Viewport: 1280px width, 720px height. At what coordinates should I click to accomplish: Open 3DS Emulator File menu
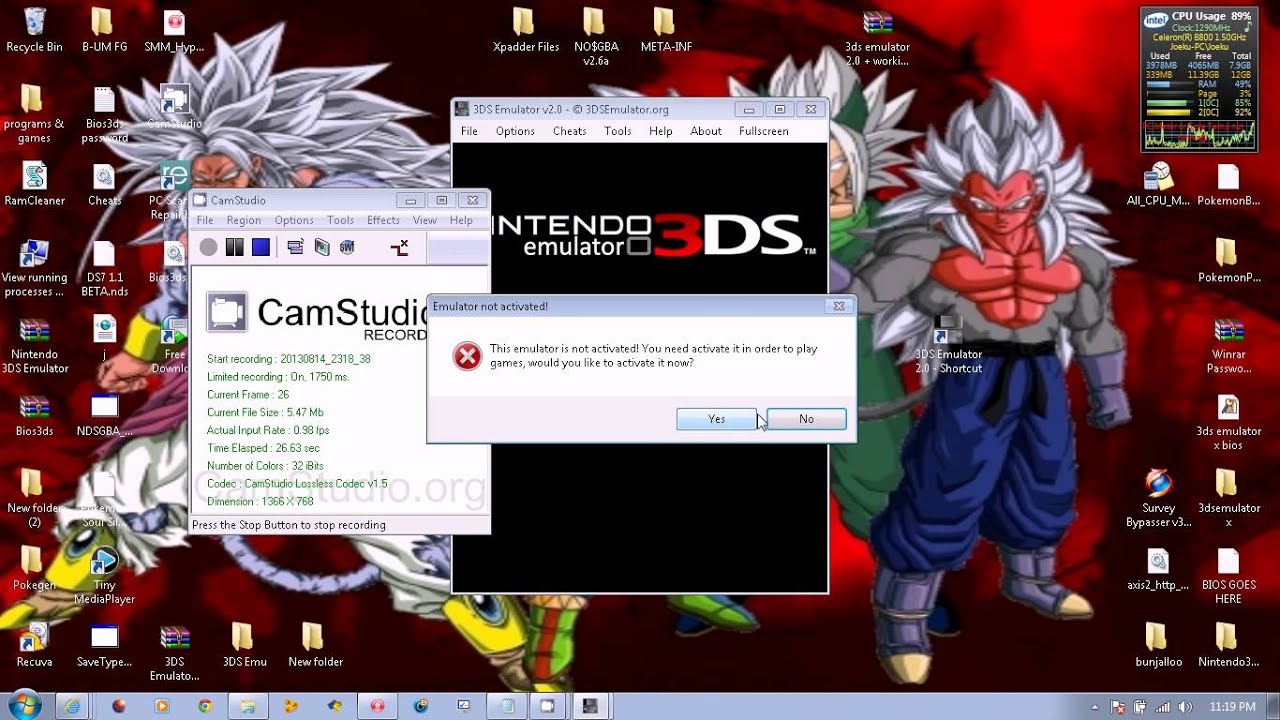click(469, 131)
